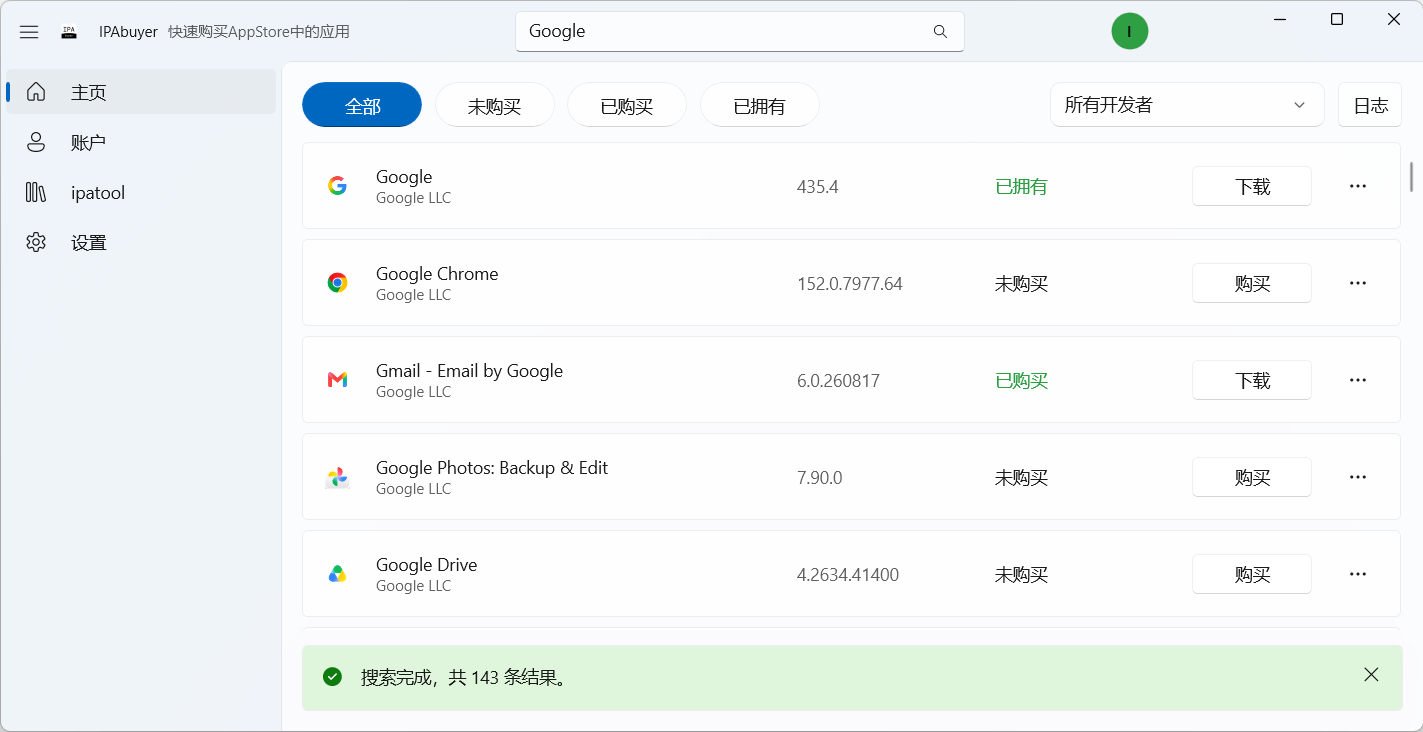Open more options for Google row
The height and width of the screenshot is (732, 1423).
pyautogui.click(x=1358, y=186)
